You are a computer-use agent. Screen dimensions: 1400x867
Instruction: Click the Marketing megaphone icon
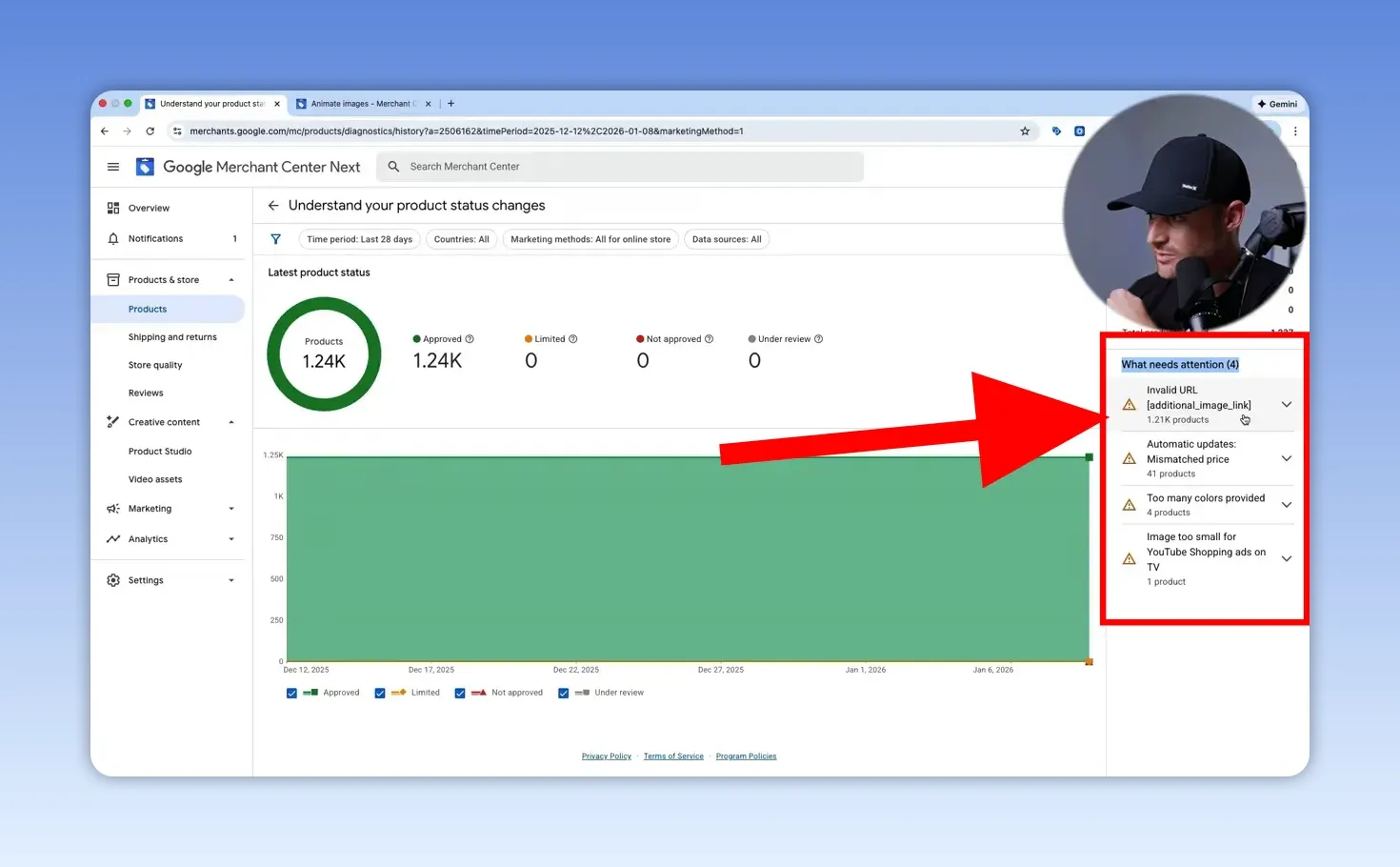pos(113,509)
